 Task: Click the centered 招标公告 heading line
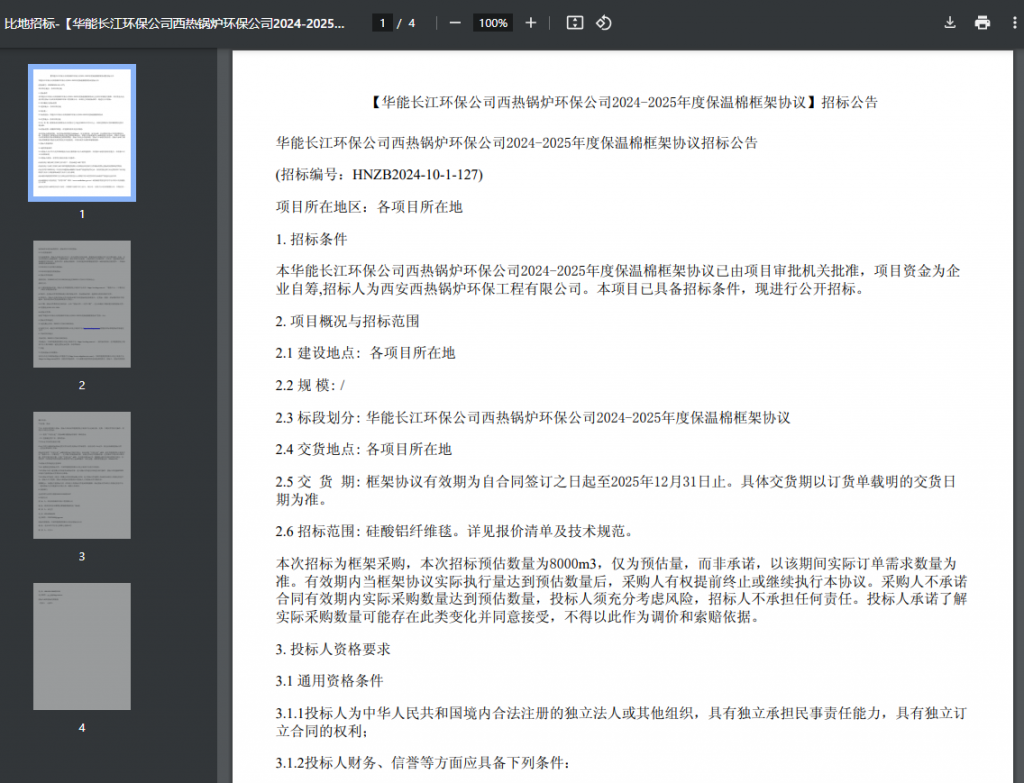point(624,102)
